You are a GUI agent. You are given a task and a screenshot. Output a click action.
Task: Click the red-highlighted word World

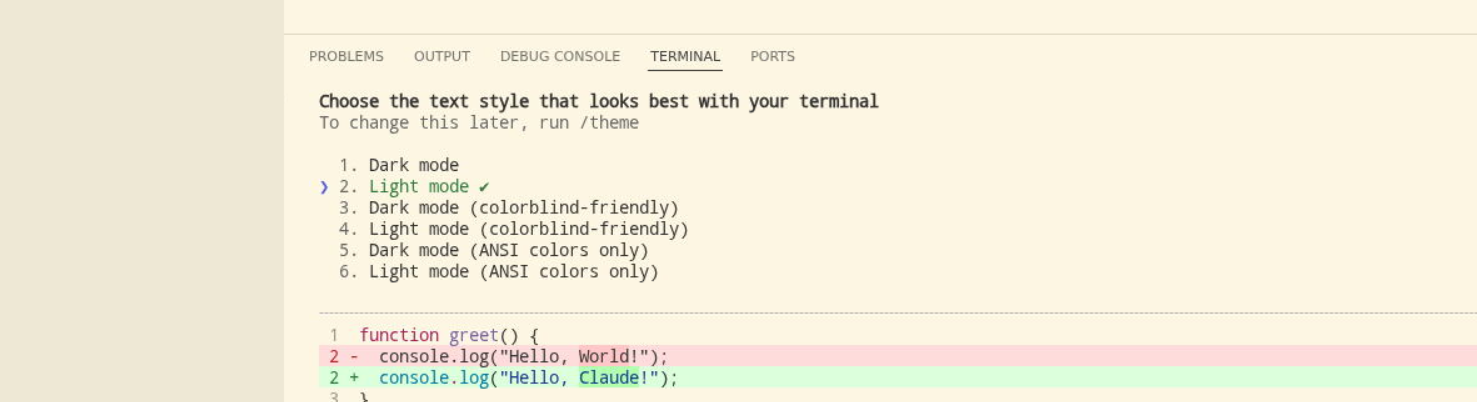(603, 356)
